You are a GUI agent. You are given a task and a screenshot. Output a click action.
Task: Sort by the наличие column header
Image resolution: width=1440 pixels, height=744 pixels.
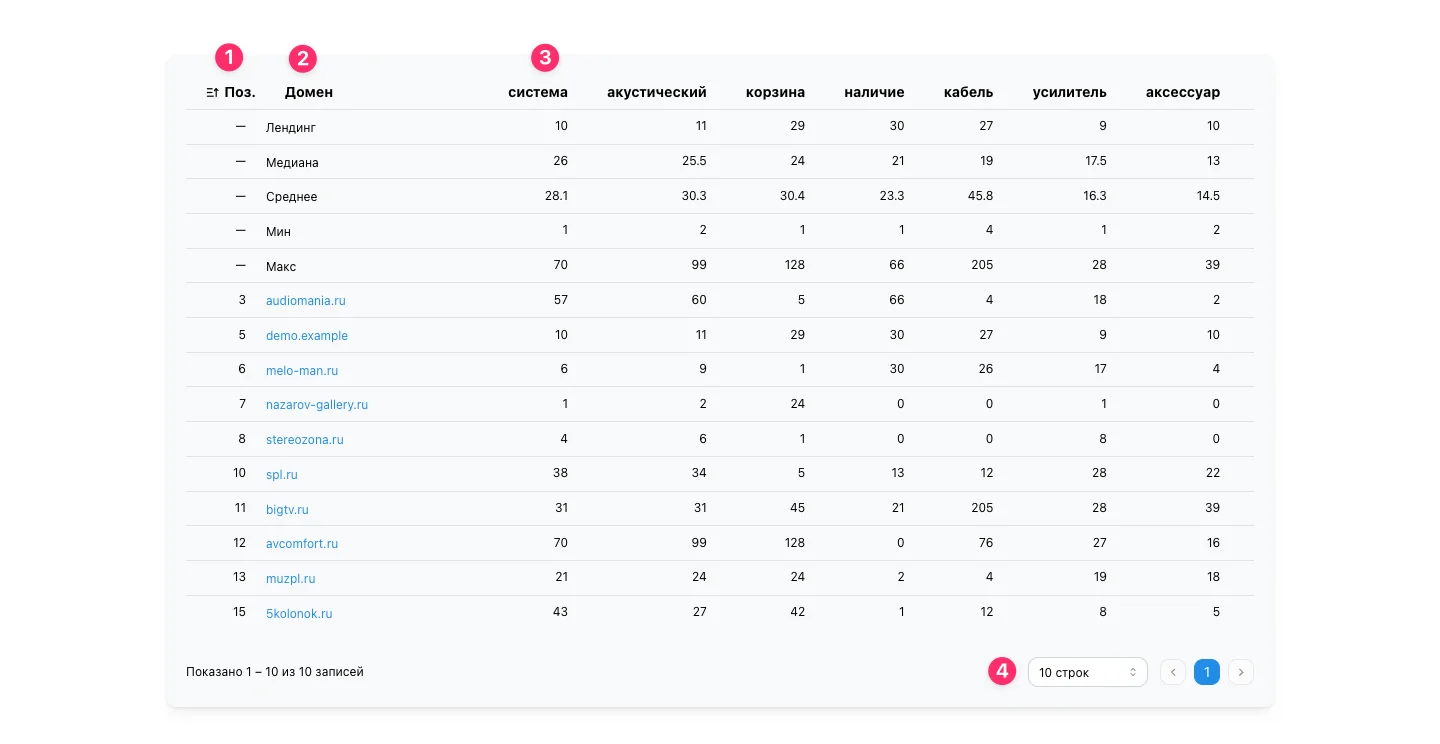(x=874, y=92)
